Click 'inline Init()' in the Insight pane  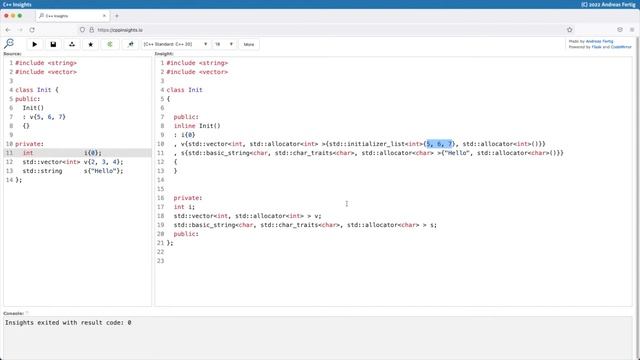coord(197,126)
